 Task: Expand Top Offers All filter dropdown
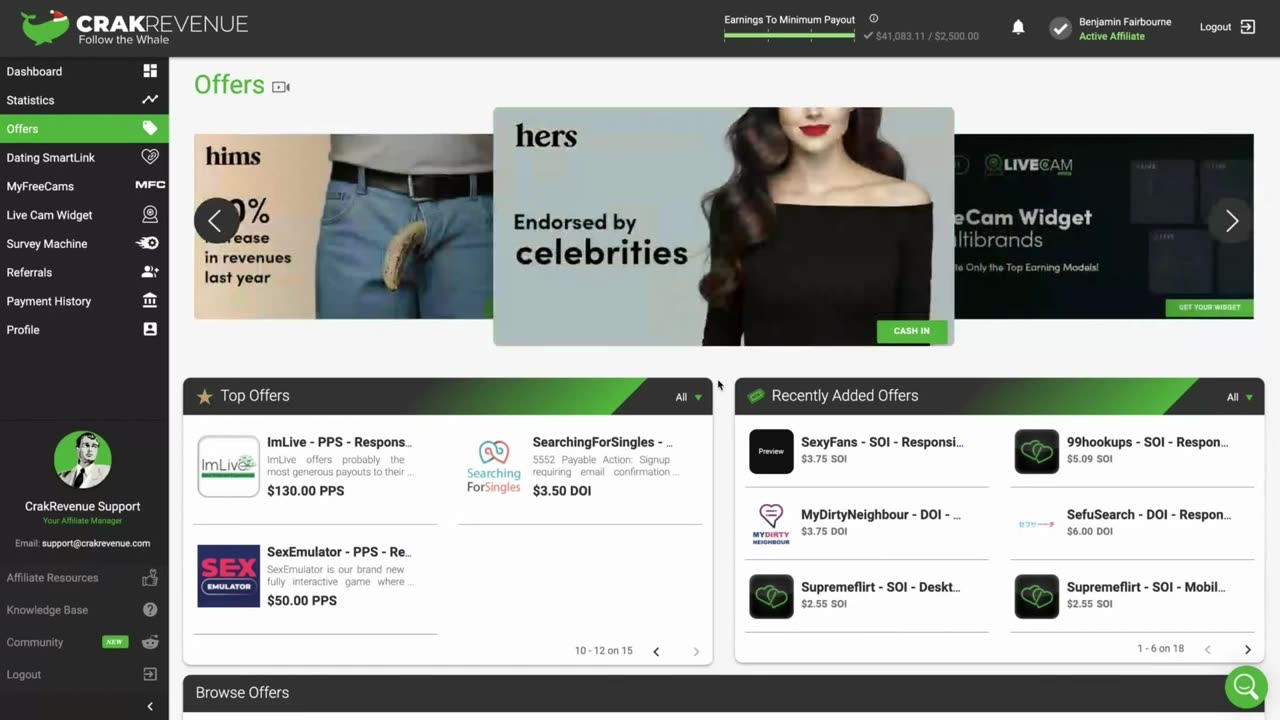click(x=688, y=397)
